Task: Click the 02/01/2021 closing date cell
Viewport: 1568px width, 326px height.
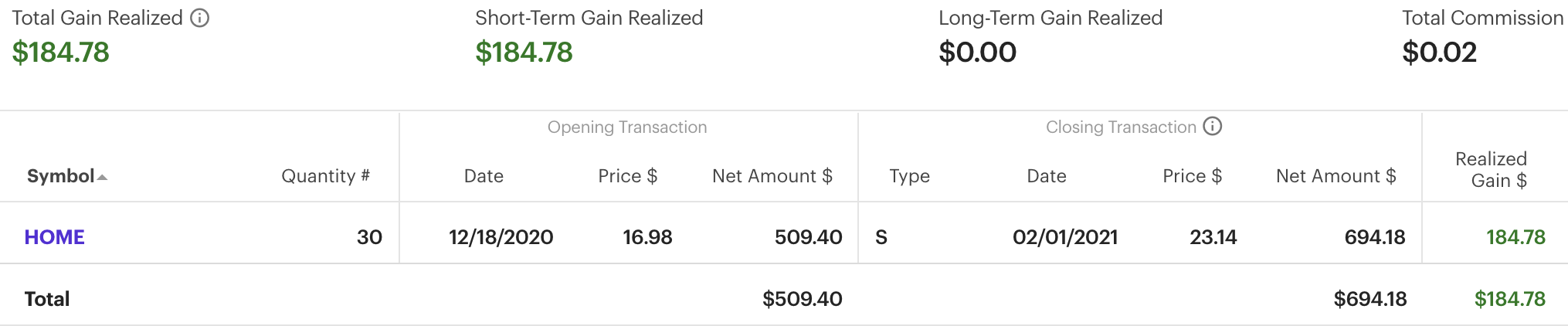Action: coord(1065,237)
